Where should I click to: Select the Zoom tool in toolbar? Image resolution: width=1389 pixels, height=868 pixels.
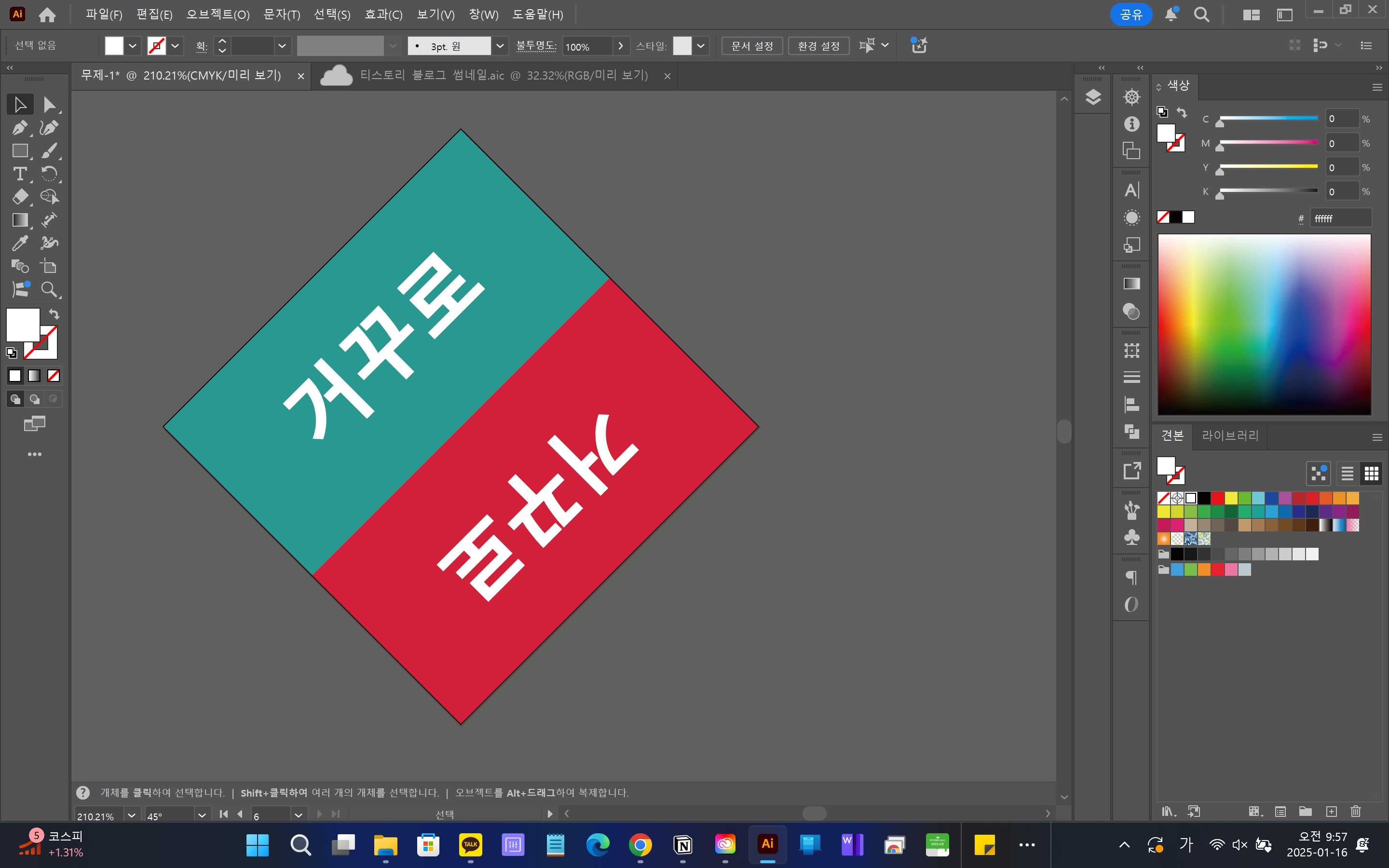pos(49,289)
